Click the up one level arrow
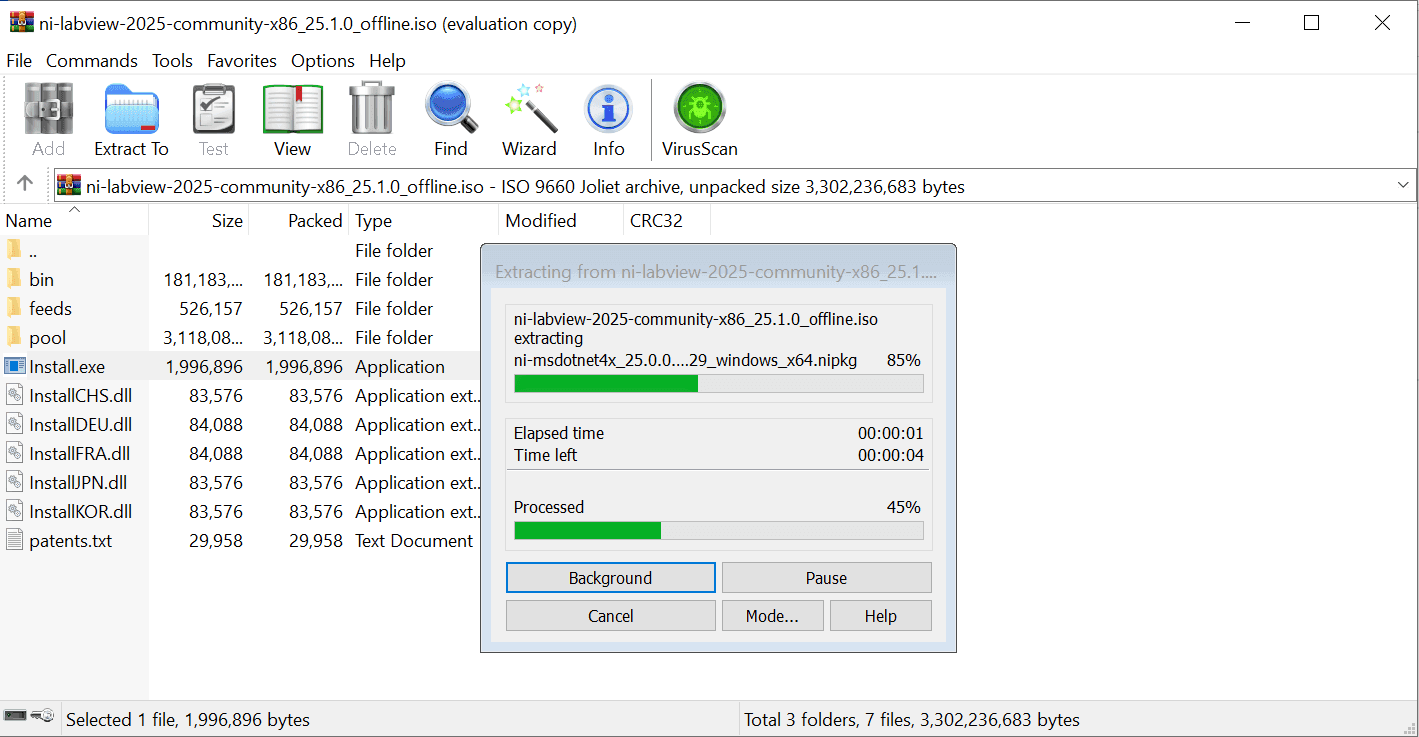Viewport: 1419px width, 737px height. point(25,184)
